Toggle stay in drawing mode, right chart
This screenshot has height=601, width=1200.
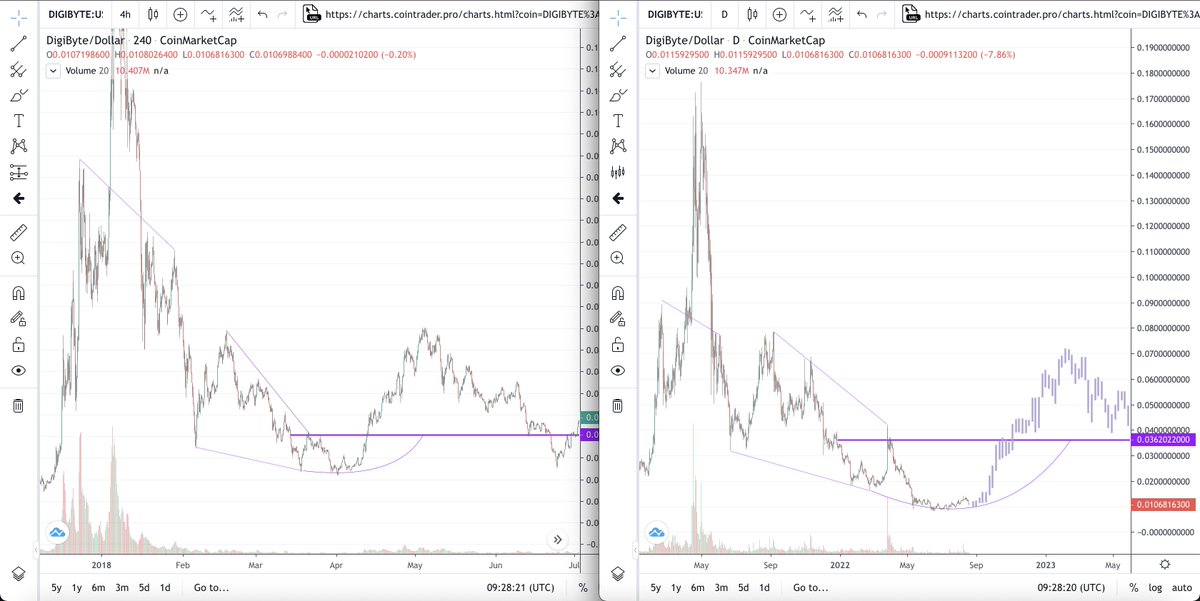(618, 319)
